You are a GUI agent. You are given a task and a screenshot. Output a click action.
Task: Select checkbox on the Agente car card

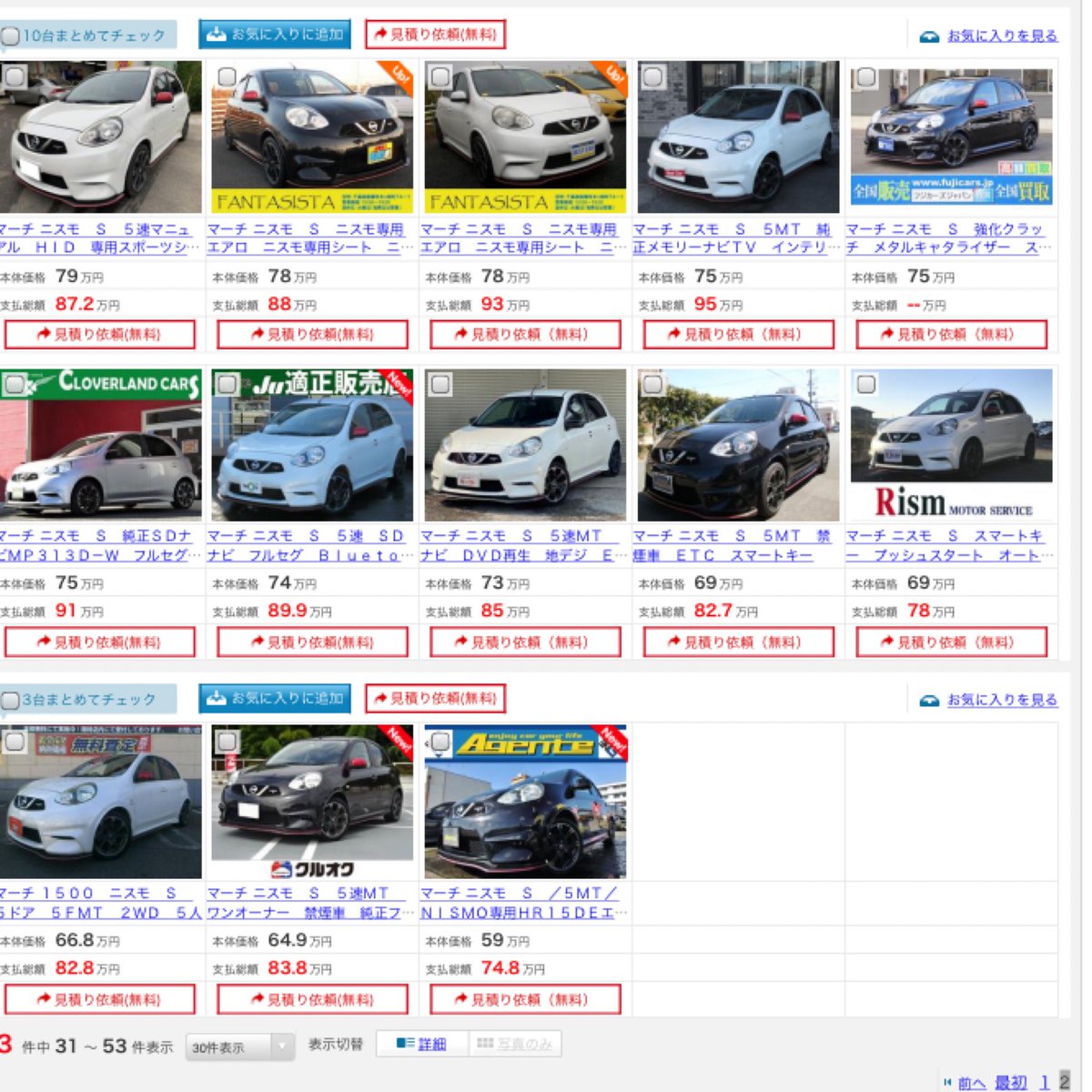click(440, 742)
